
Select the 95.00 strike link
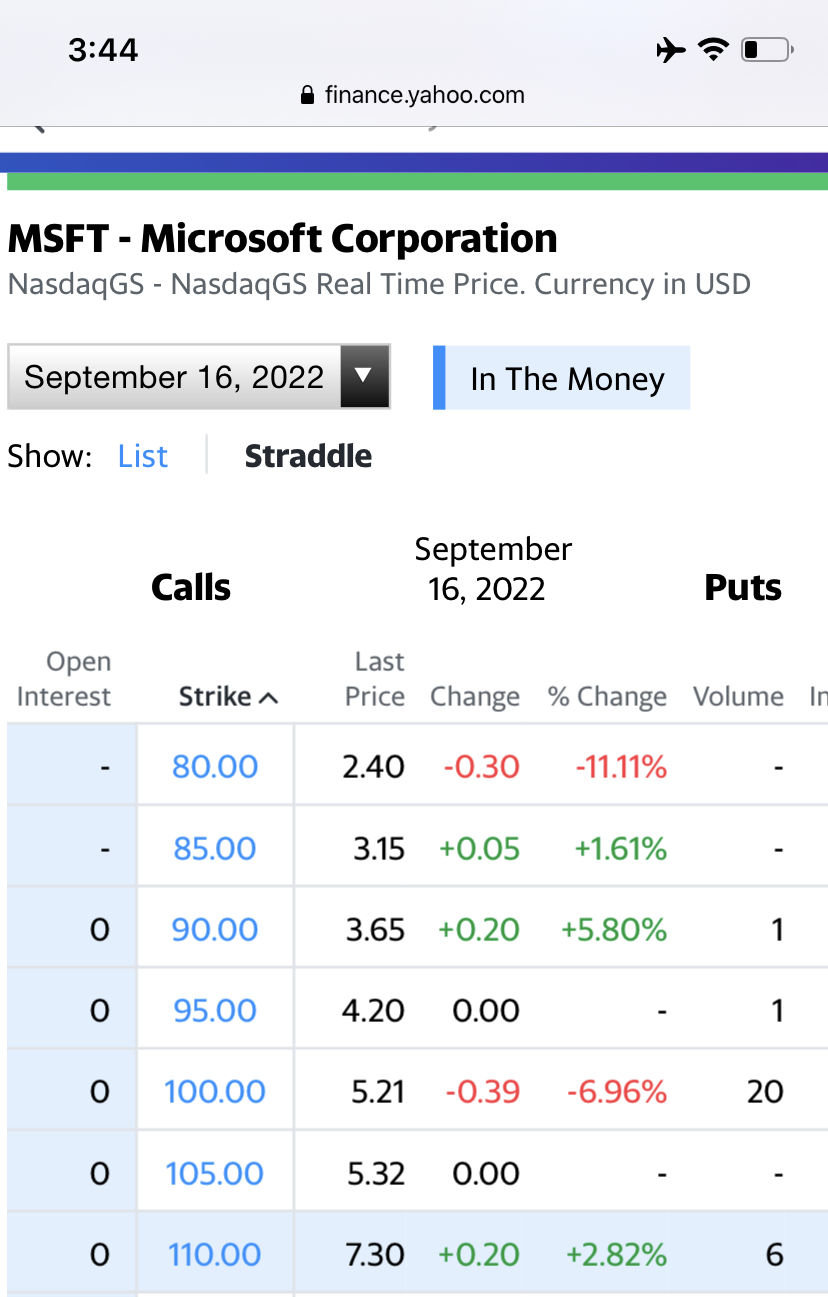point(215,1011)
